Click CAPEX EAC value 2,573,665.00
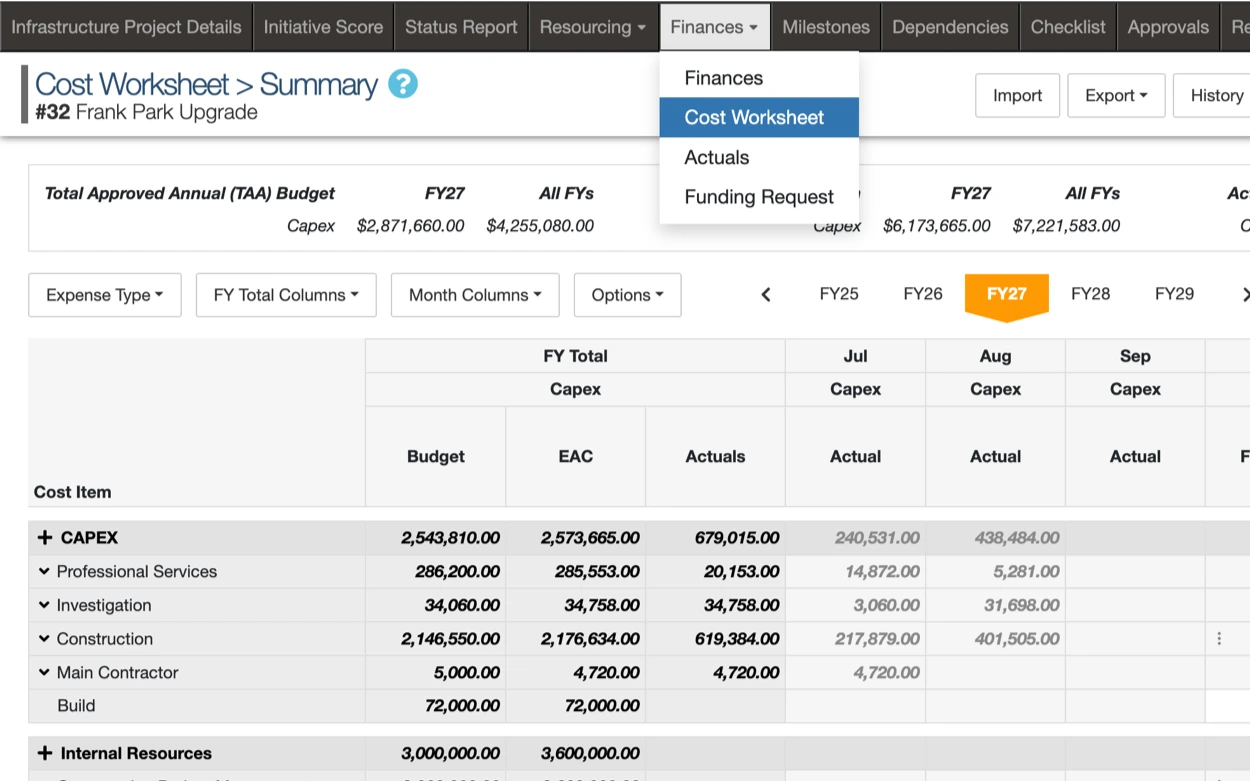The width and height of the screenshot is (1250, 781). [590, 538]
